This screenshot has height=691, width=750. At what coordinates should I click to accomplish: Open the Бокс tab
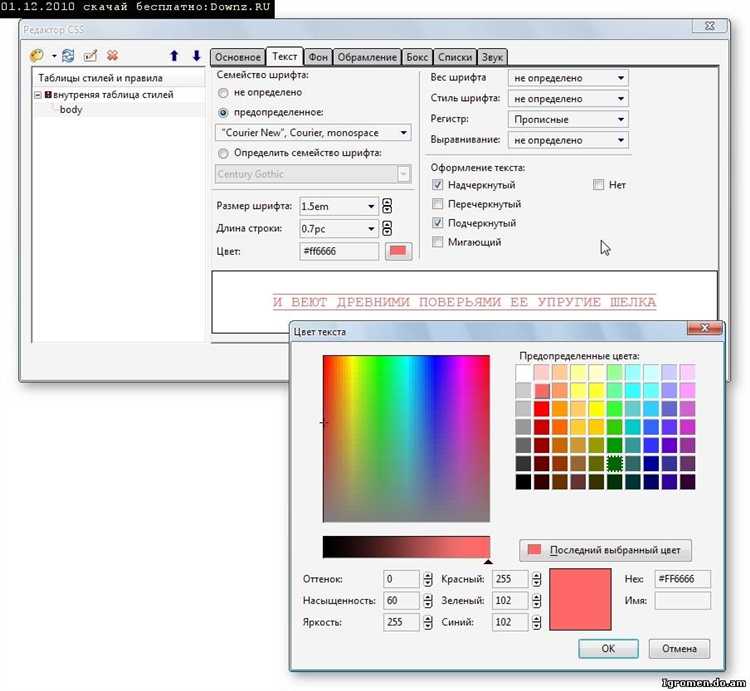(417, 57)
